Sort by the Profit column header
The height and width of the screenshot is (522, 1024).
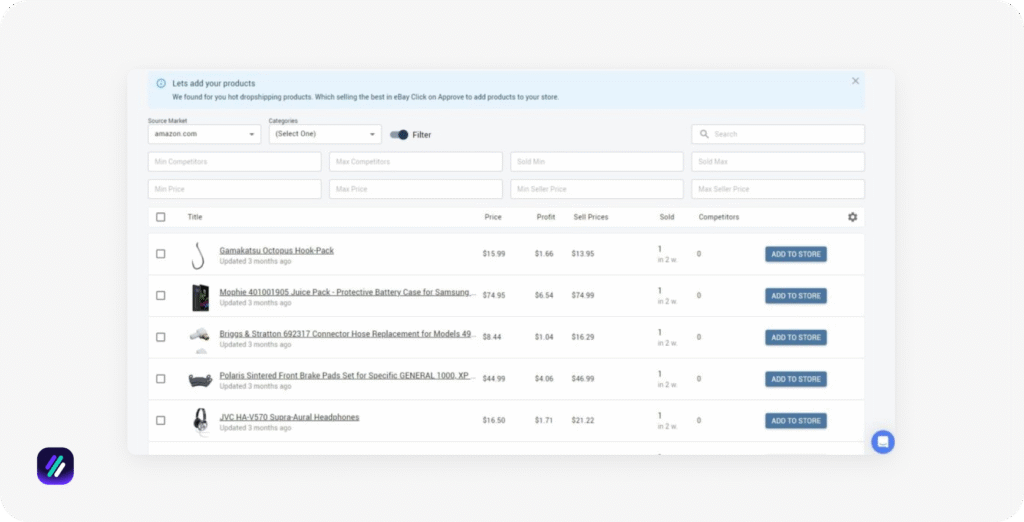(545, 217)
